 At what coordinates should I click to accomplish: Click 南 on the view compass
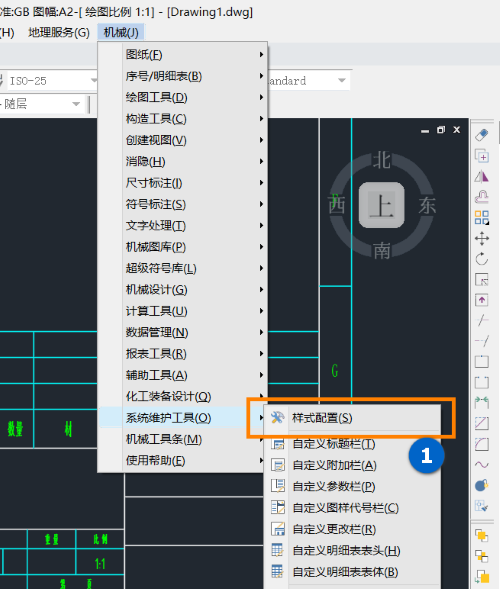coord(382,251)
